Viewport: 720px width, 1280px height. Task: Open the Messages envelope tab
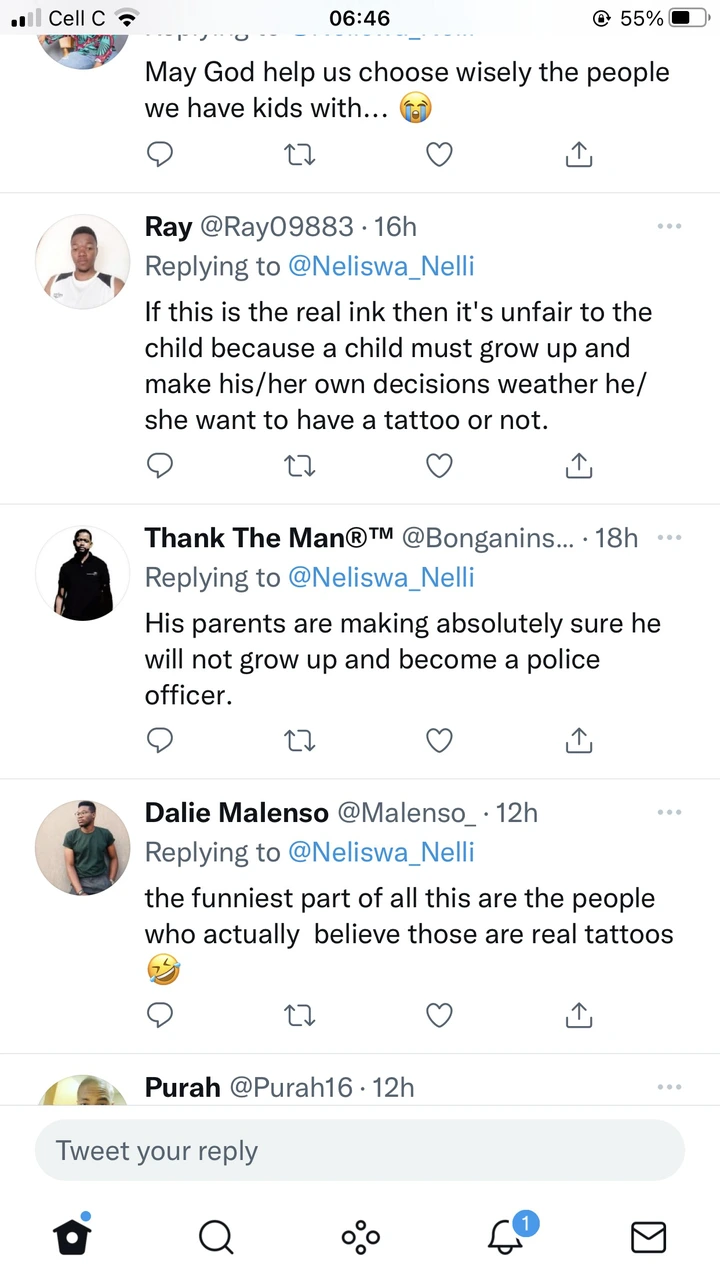[x=648, y=1238]
